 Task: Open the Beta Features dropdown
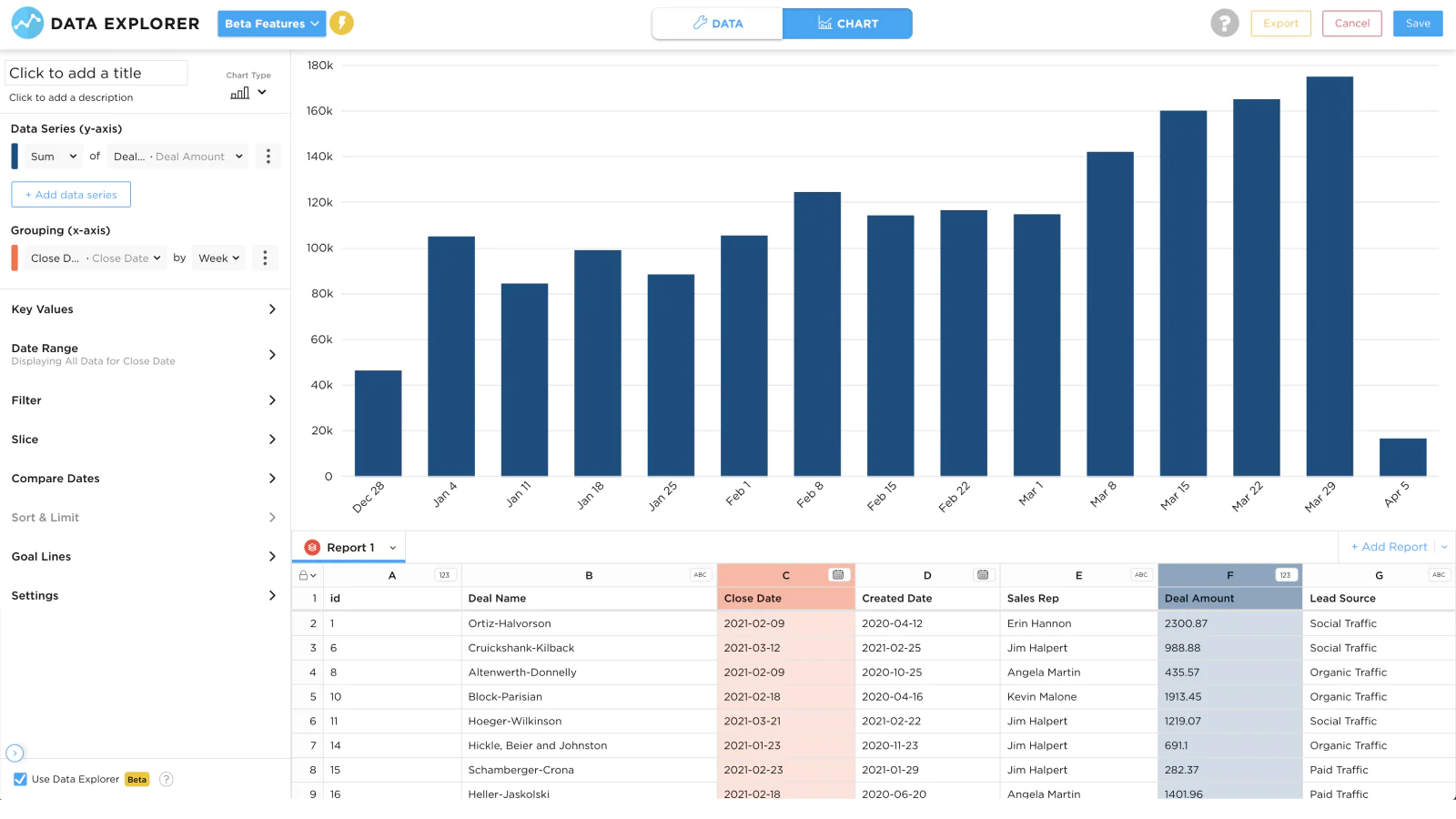click(x=271, y=24)
